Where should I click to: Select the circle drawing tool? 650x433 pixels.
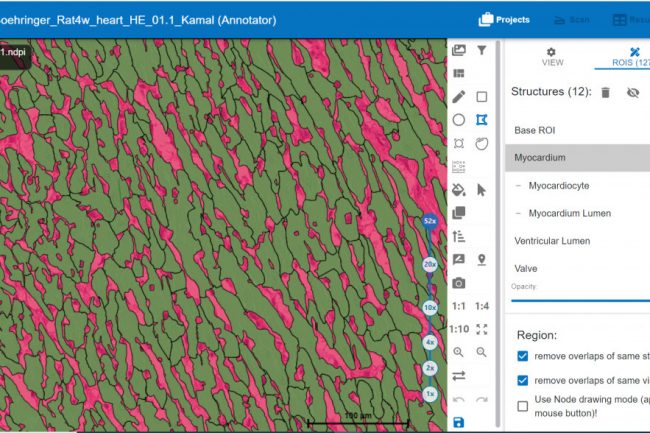(458, 120)
